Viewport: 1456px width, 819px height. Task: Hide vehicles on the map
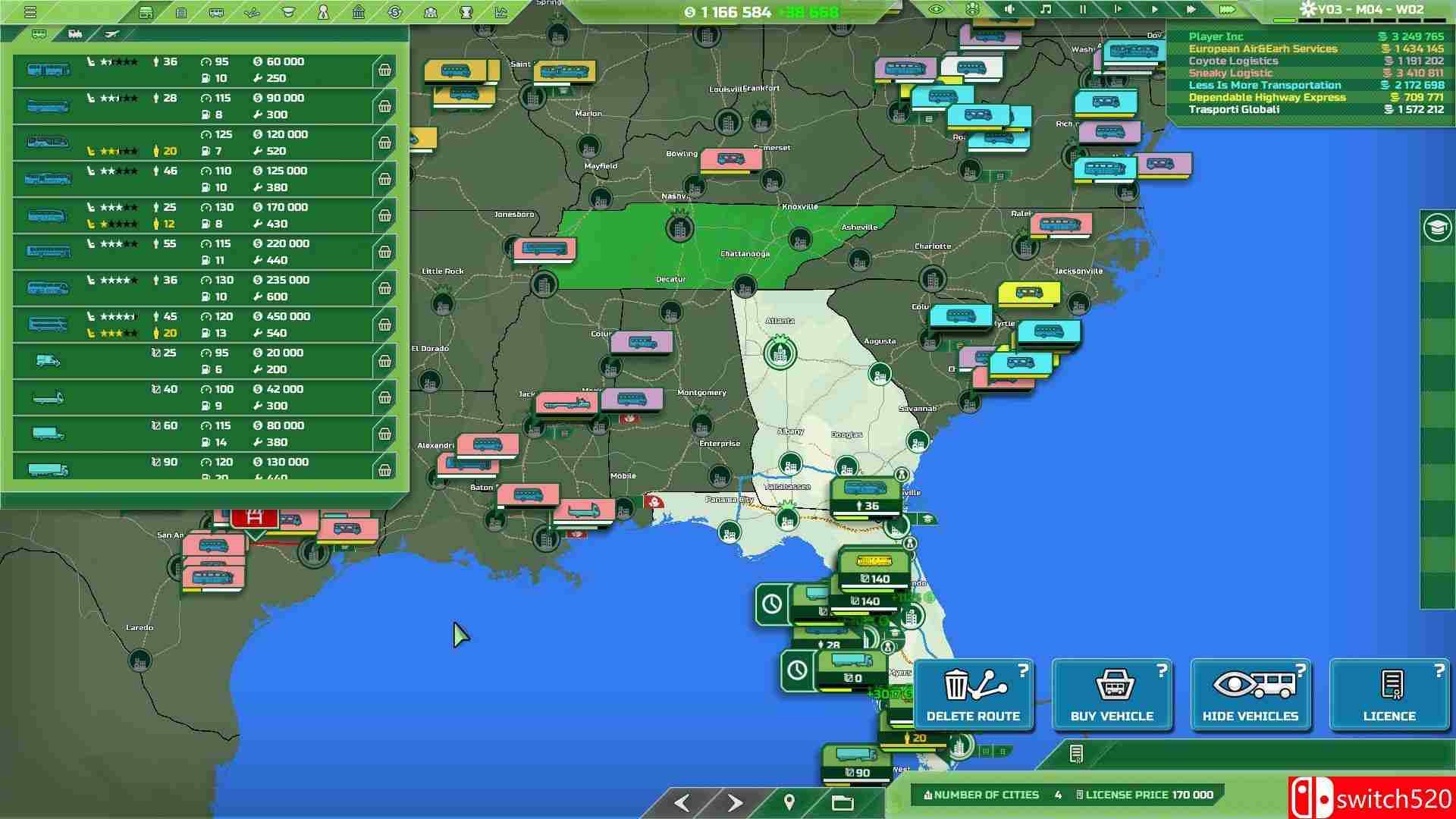[1250, 695]
